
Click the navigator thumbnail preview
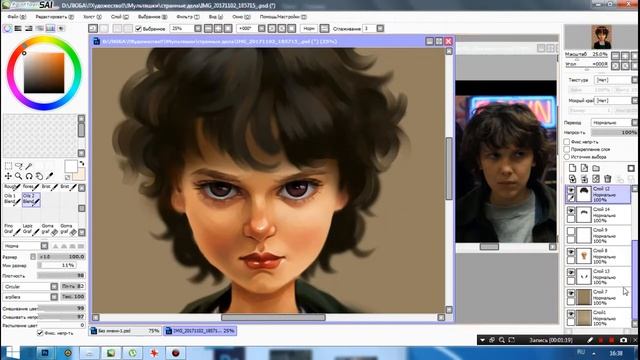[x=602, y=37]
